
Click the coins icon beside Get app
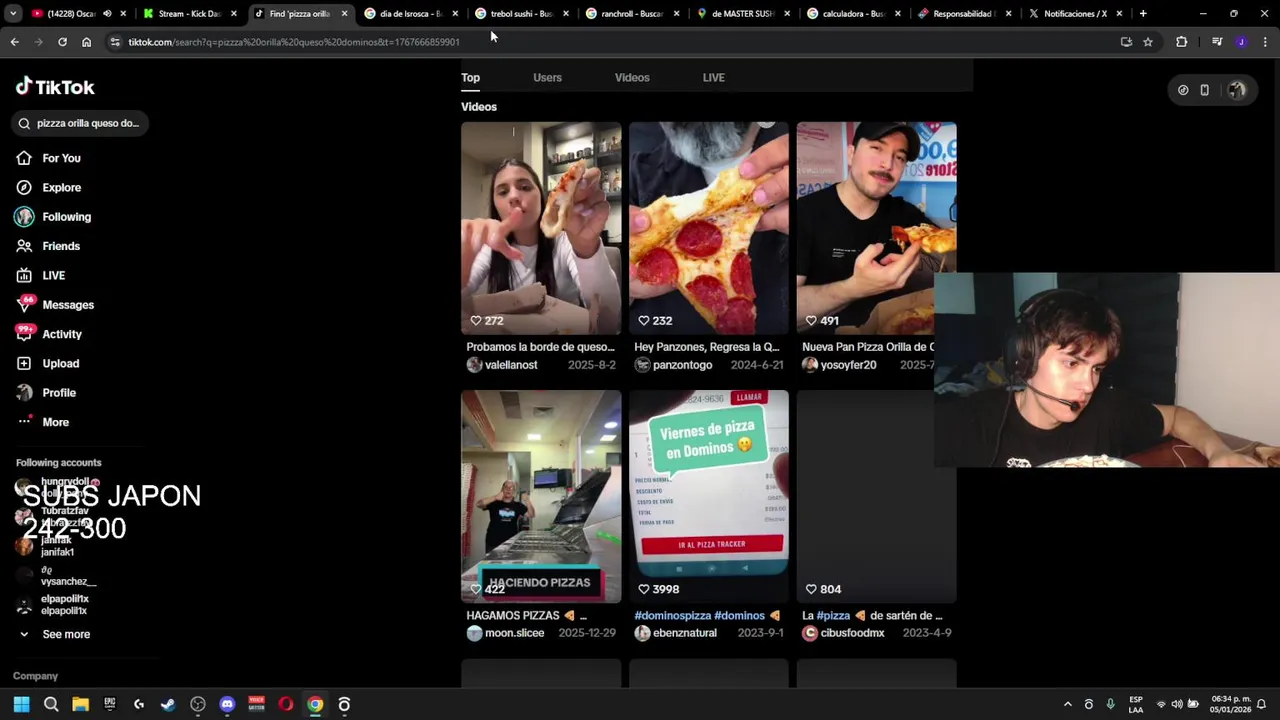coord(1183,90)
